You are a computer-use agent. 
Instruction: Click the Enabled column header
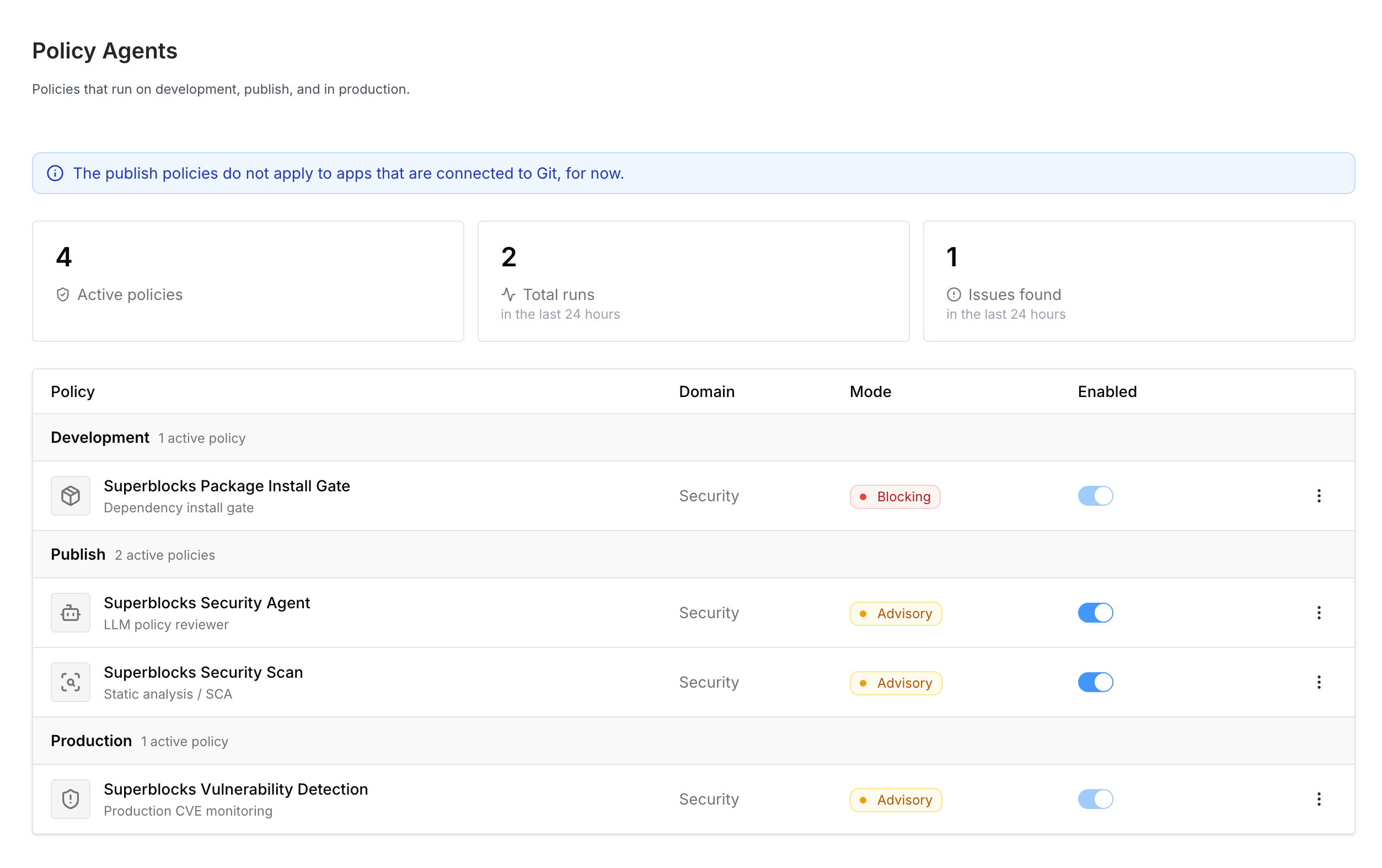tap(1107, 392)
